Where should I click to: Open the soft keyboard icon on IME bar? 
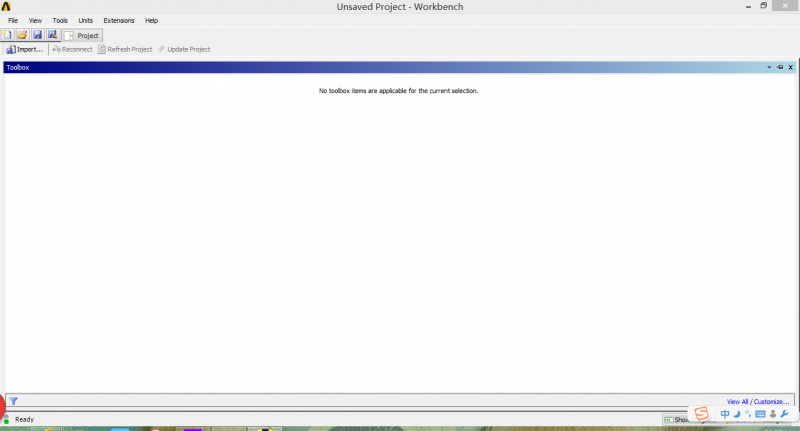[760, 414]
